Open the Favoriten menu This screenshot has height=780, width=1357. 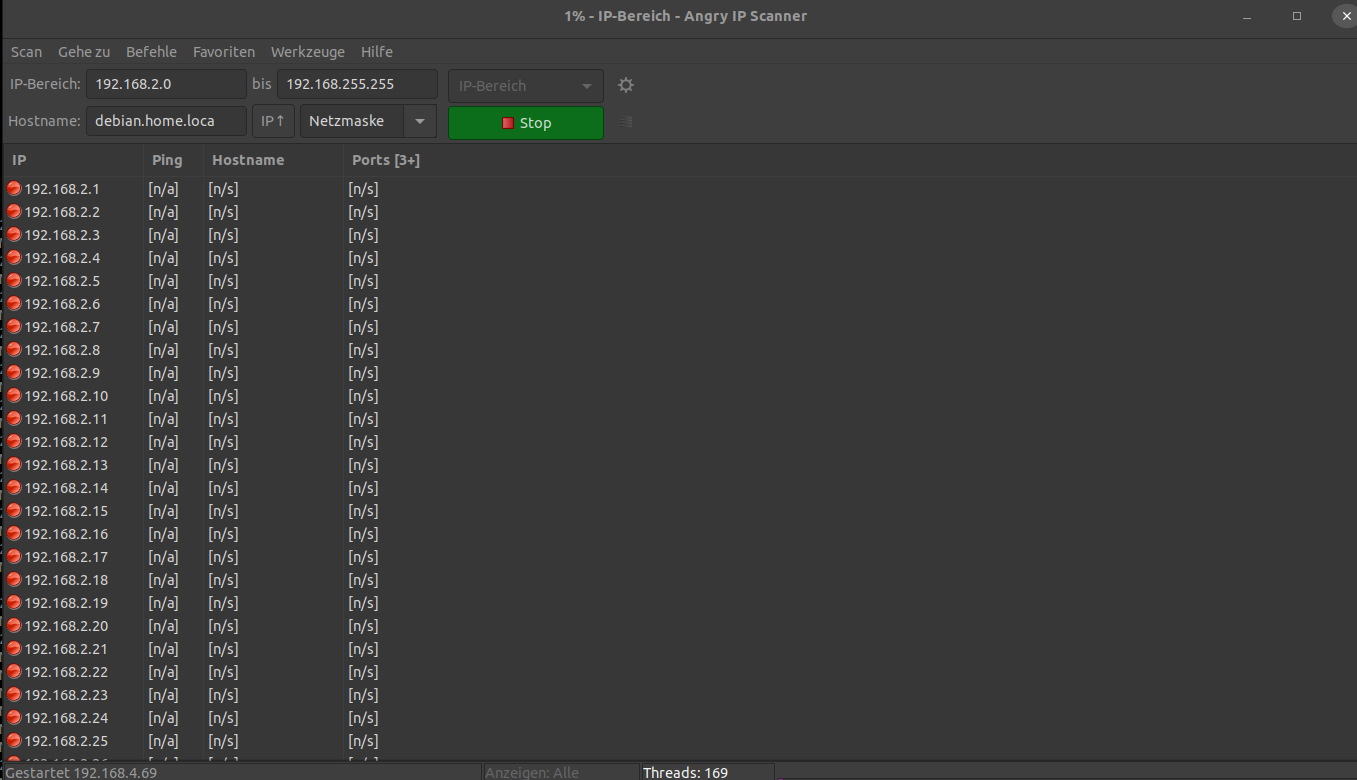point(223,52)
